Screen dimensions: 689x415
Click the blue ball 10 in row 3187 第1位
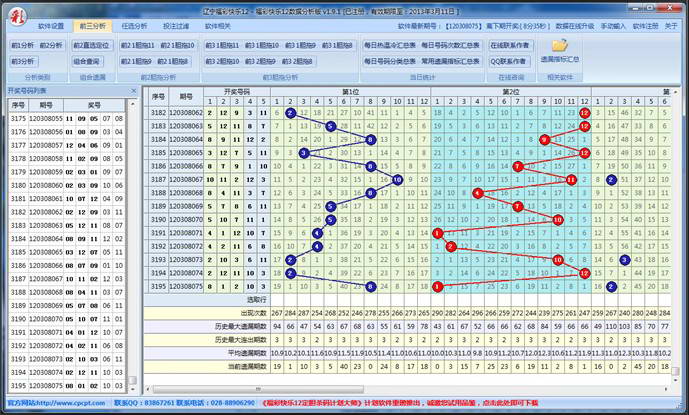[397, 180]
